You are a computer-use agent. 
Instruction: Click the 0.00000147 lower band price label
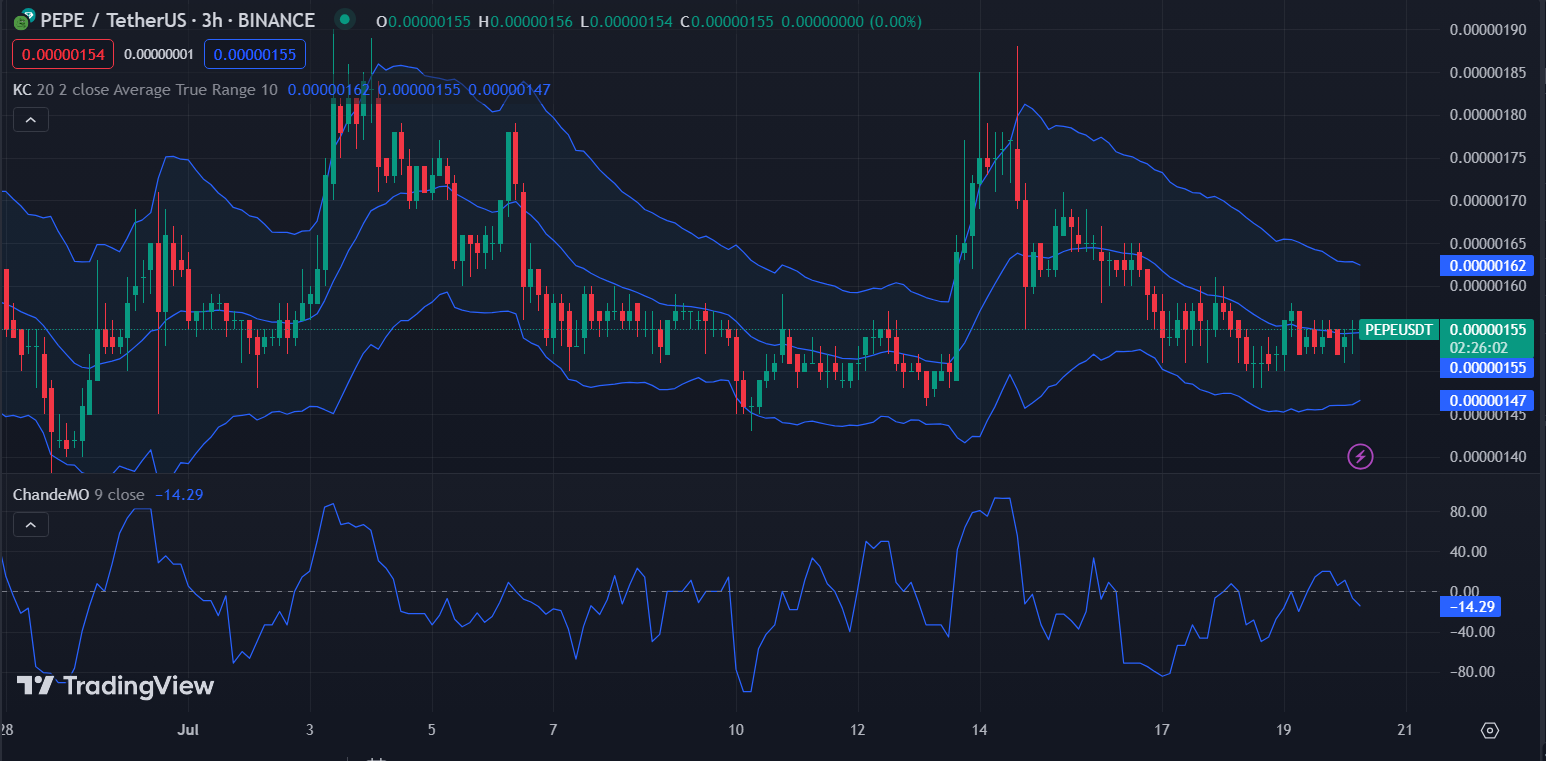(1486, 401)
